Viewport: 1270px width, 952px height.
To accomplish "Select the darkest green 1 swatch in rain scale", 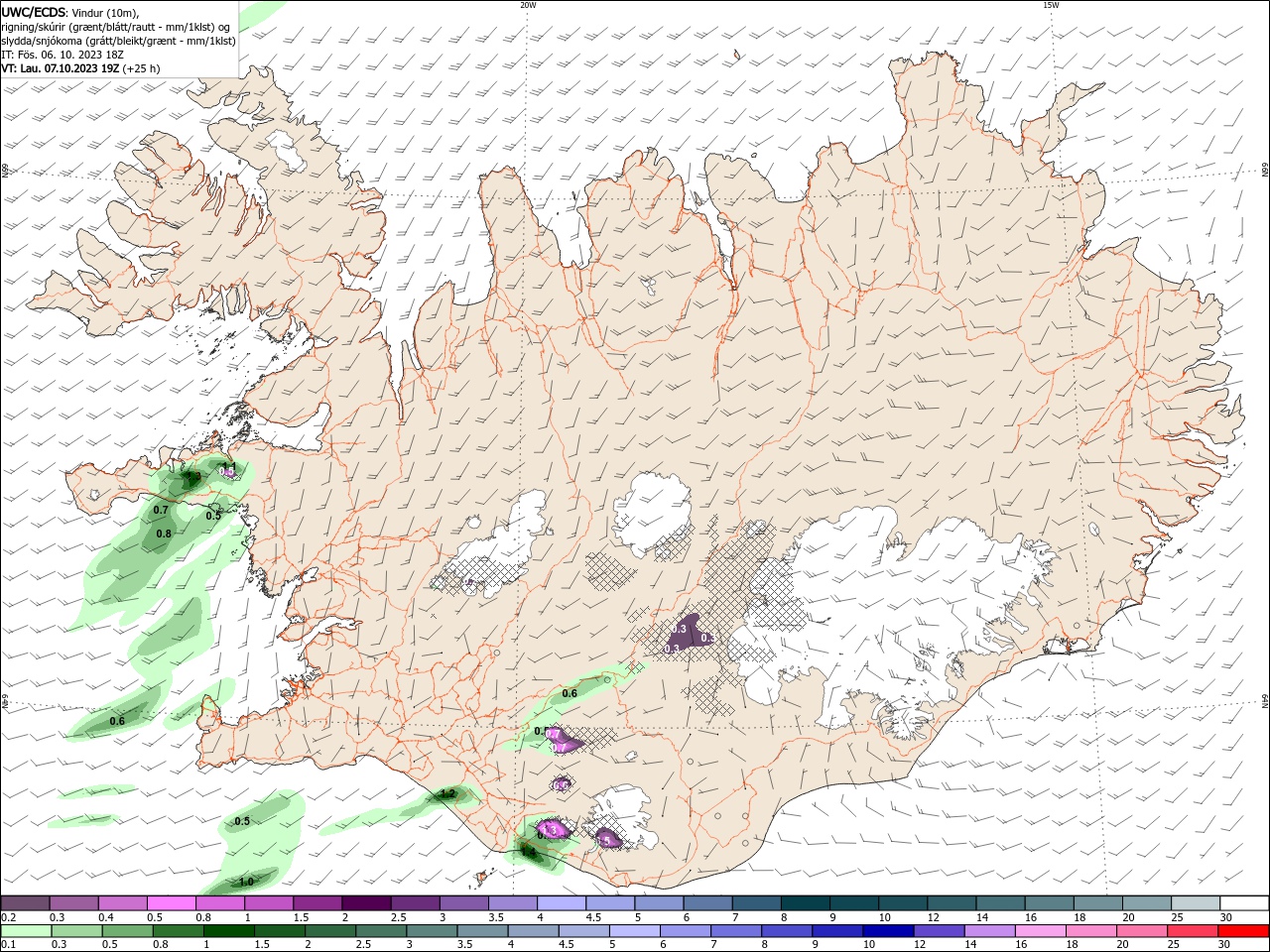I will tap(228, 931).
